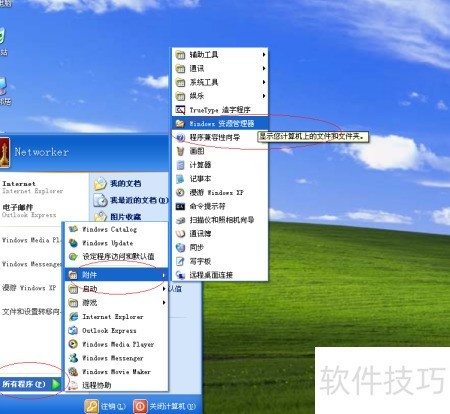Click the Internet Explorer icon in programs list
The image size is (450, 414).
coord(73,317)
